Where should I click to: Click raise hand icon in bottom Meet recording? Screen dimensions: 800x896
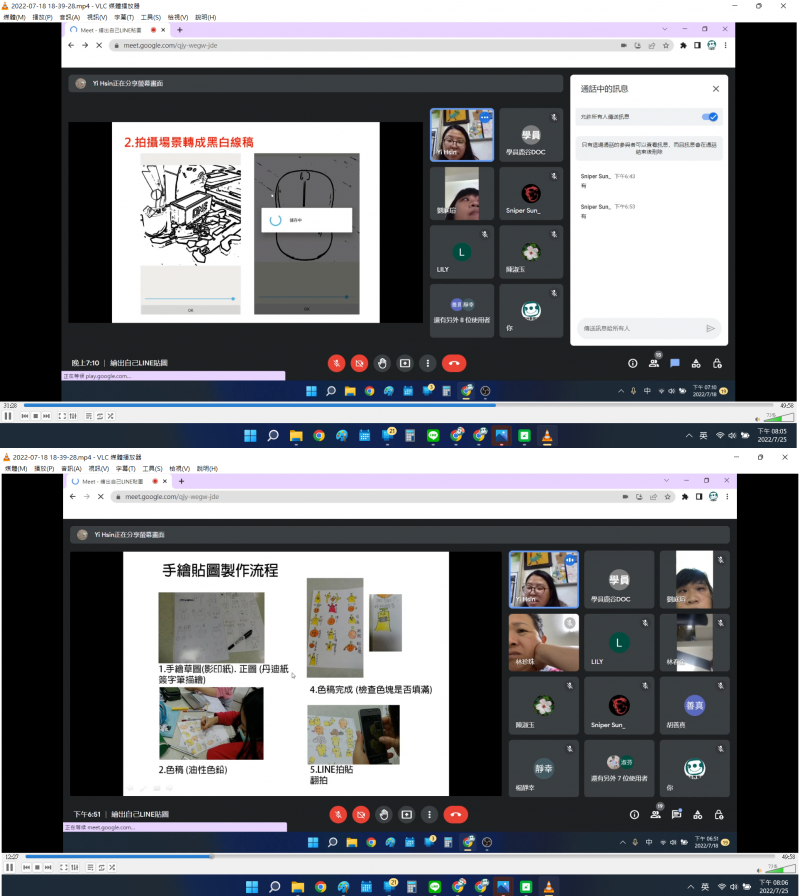click(x=383, y=815)
